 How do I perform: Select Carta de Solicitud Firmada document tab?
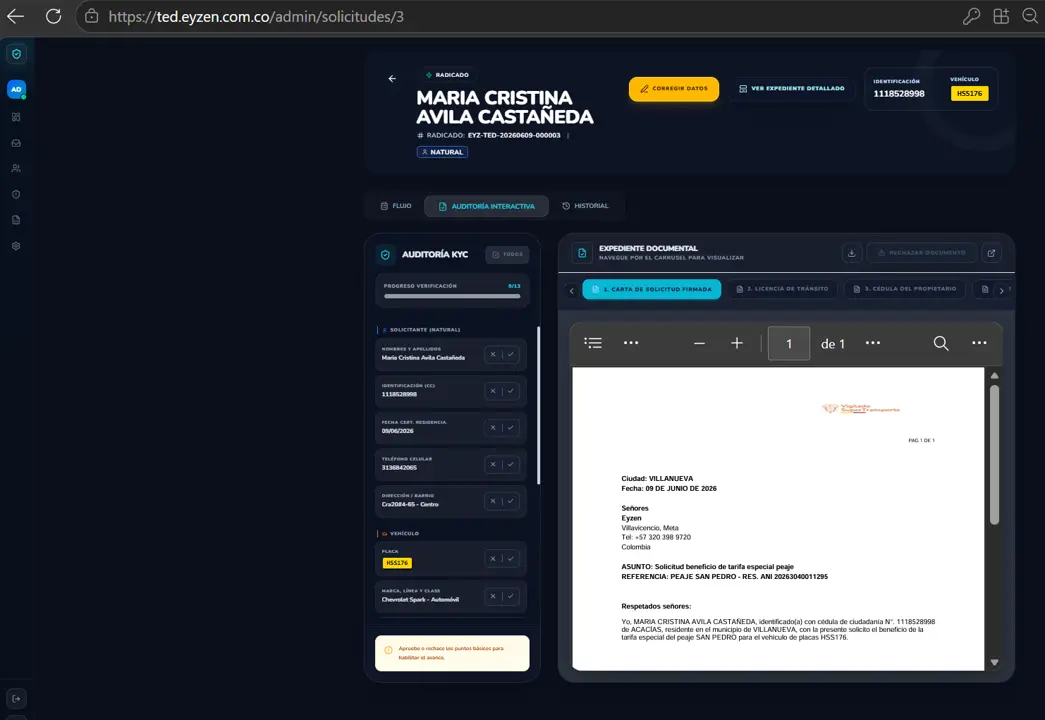point(652,289)
